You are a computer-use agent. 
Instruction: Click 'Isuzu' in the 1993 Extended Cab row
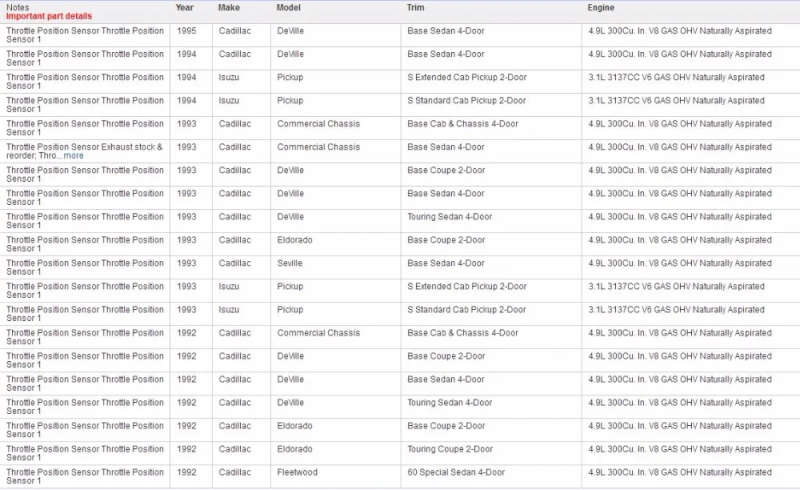coord(229,286)
